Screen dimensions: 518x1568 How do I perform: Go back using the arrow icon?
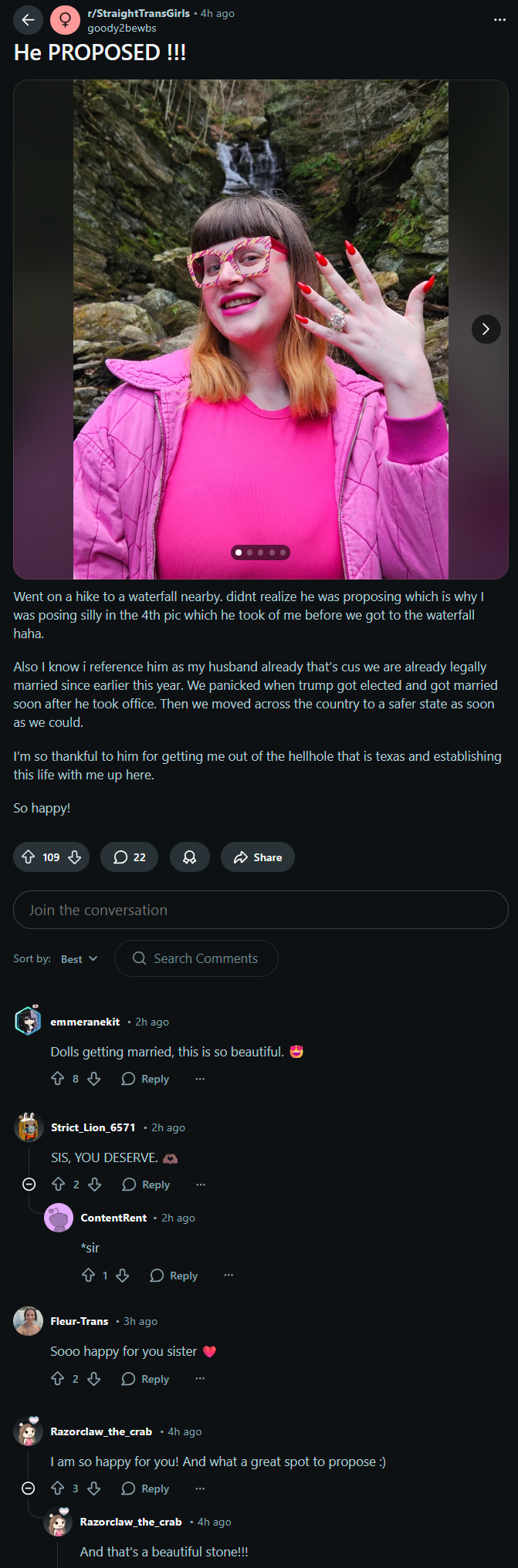[x=28, y=20]
